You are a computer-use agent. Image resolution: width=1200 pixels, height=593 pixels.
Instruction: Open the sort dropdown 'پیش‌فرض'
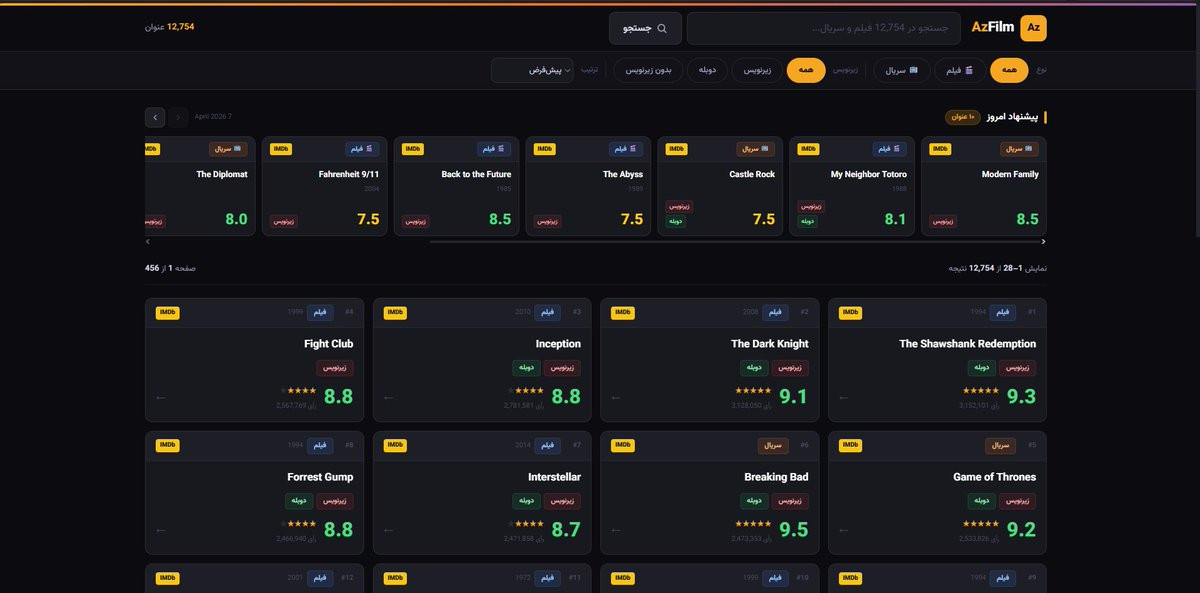pyautogui.click(x=532, y=70)
